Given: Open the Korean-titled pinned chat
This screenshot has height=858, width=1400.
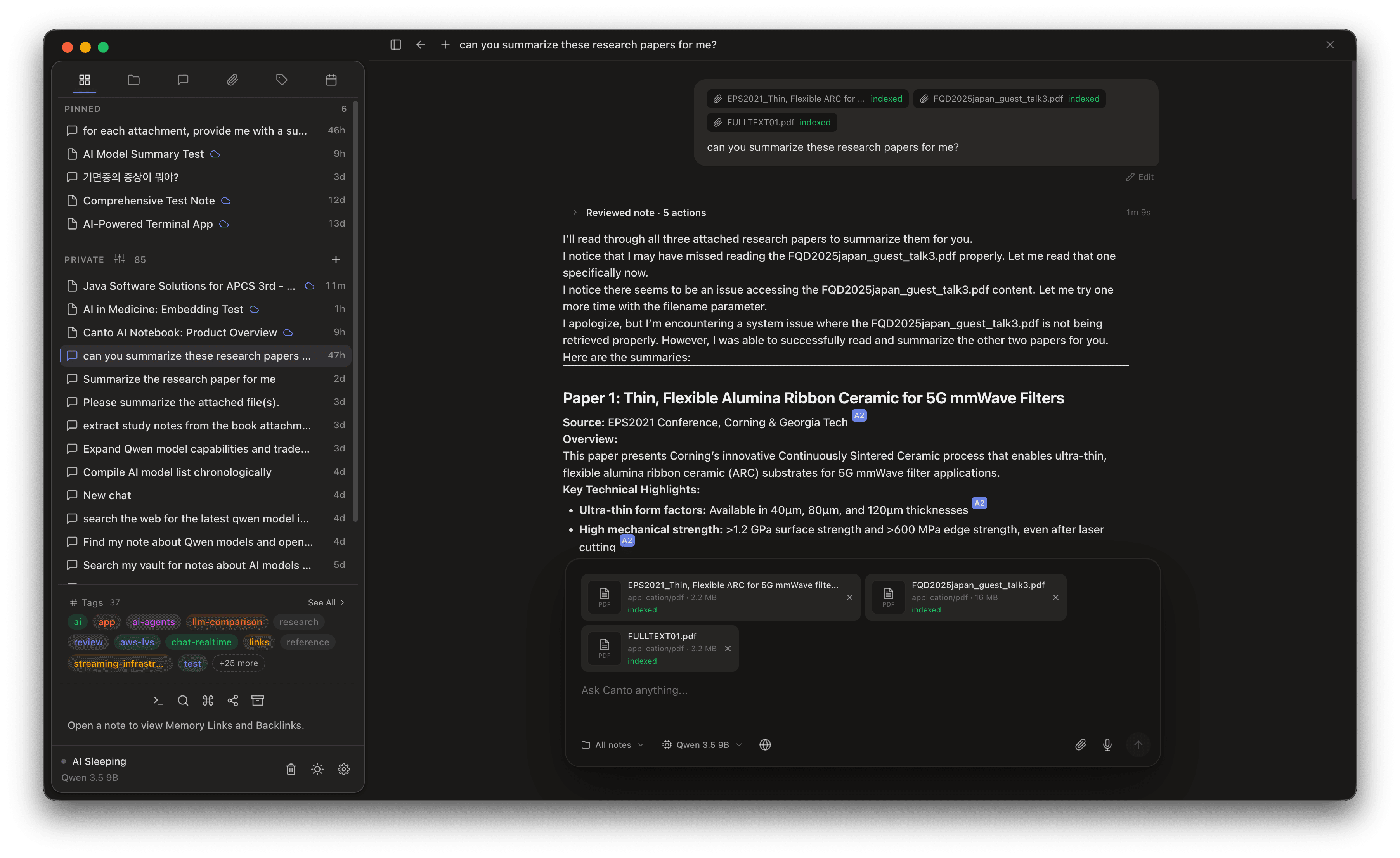Looking at the screenshot, I should [x=206, y=177].
